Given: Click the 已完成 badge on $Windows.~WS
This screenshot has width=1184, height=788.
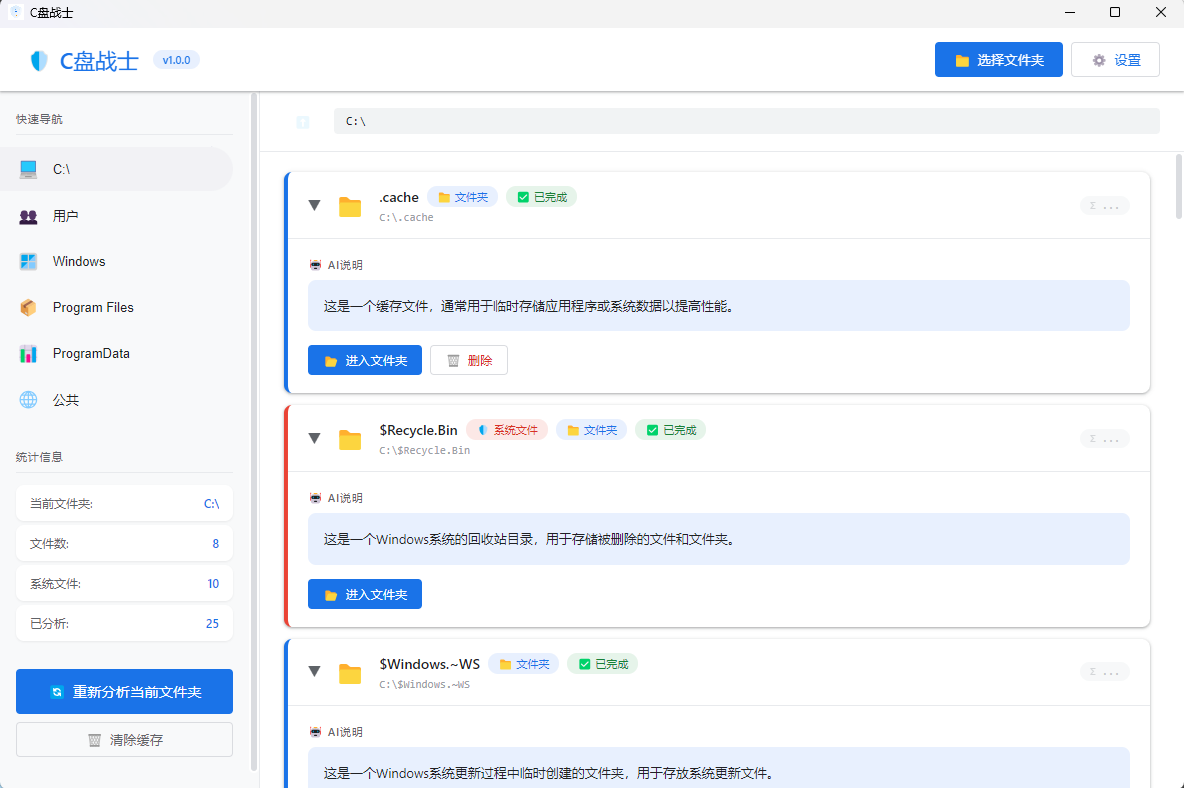Looking at the screenshot, I should [x=603, y=664].
